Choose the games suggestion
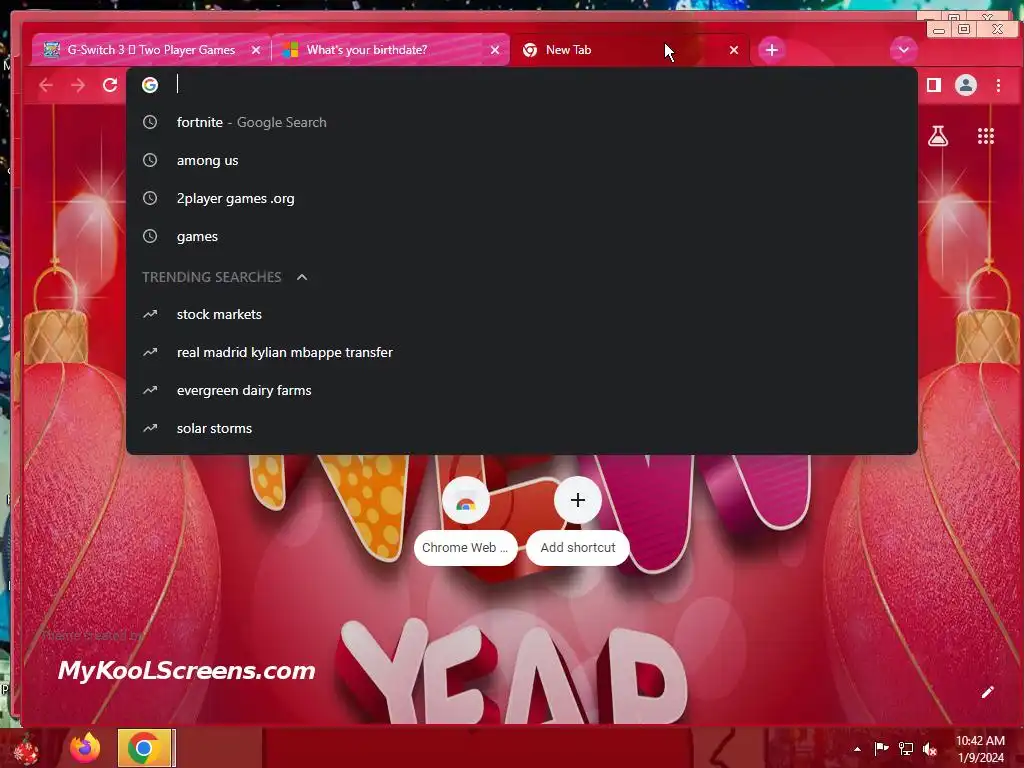1024x768 pixels. tap(521, 236)
